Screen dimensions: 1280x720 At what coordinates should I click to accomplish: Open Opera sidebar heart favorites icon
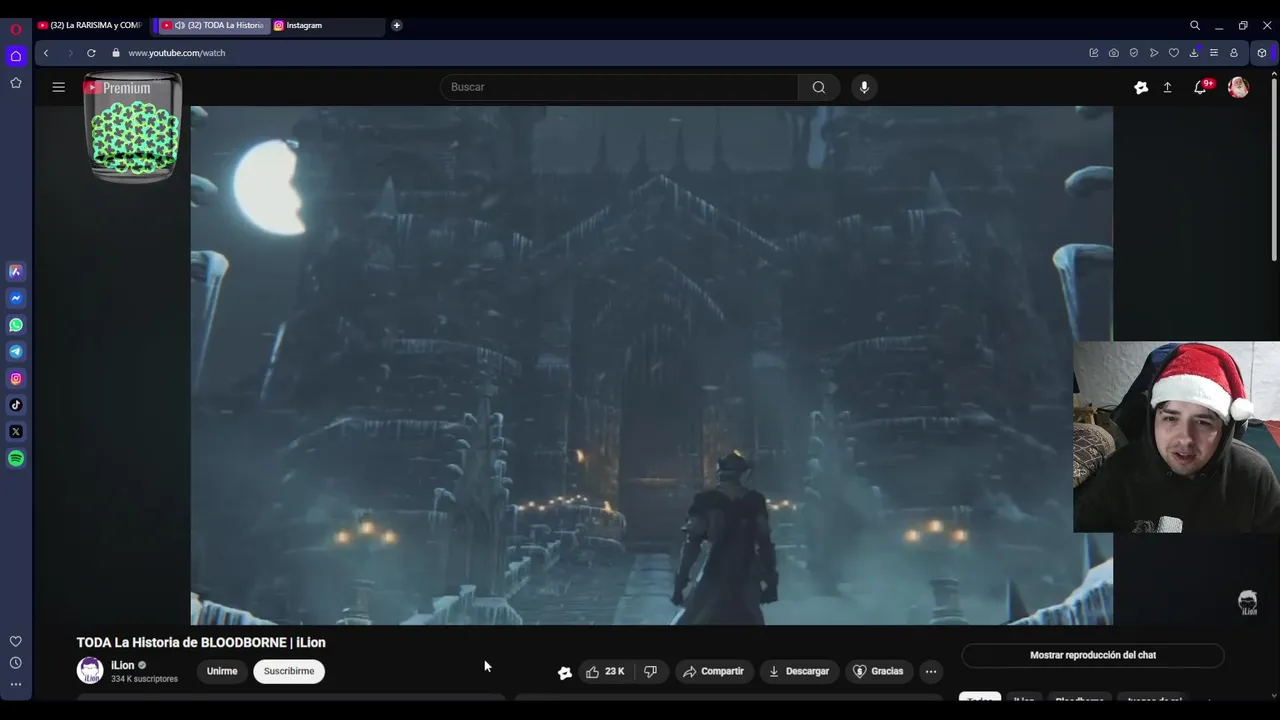tap(16, 642)
